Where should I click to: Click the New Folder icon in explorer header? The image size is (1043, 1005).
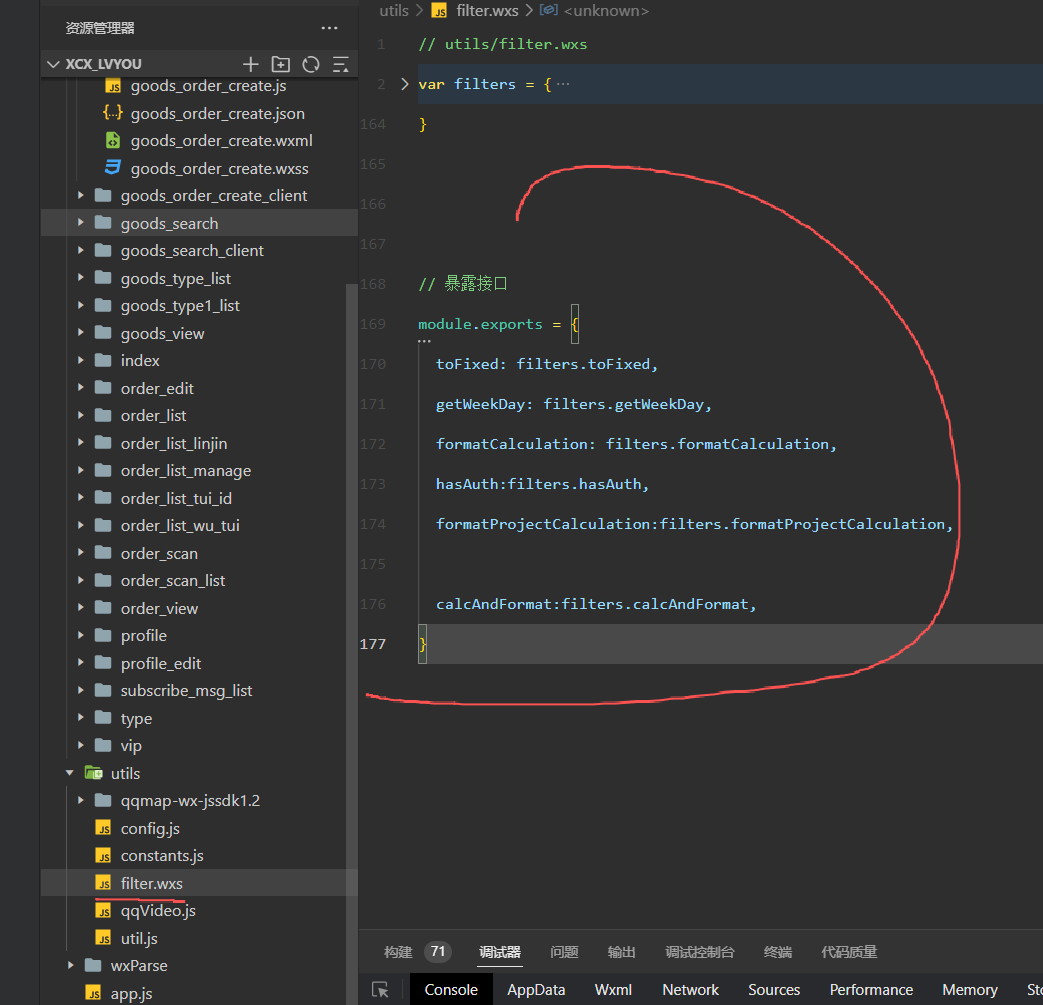[281, 64]
